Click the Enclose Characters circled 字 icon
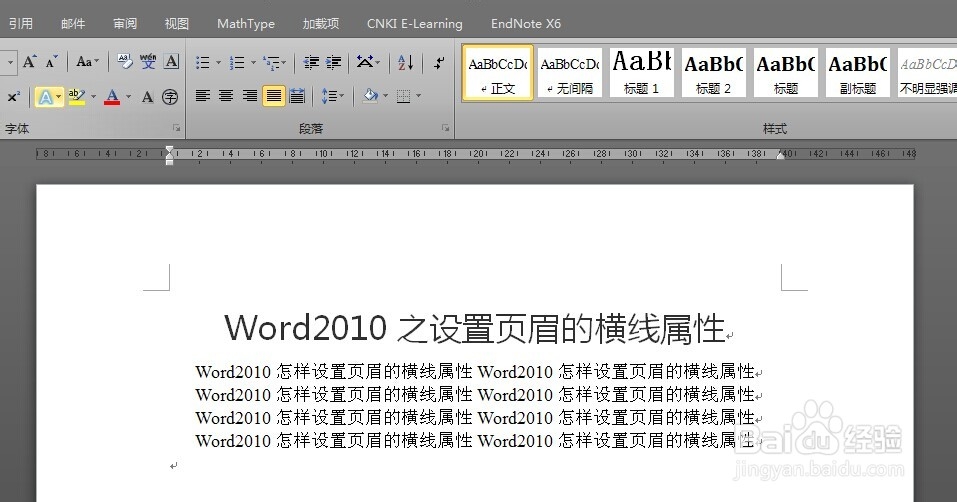The width and height of the screenshot is (957, 502). [x=170, y=96]
